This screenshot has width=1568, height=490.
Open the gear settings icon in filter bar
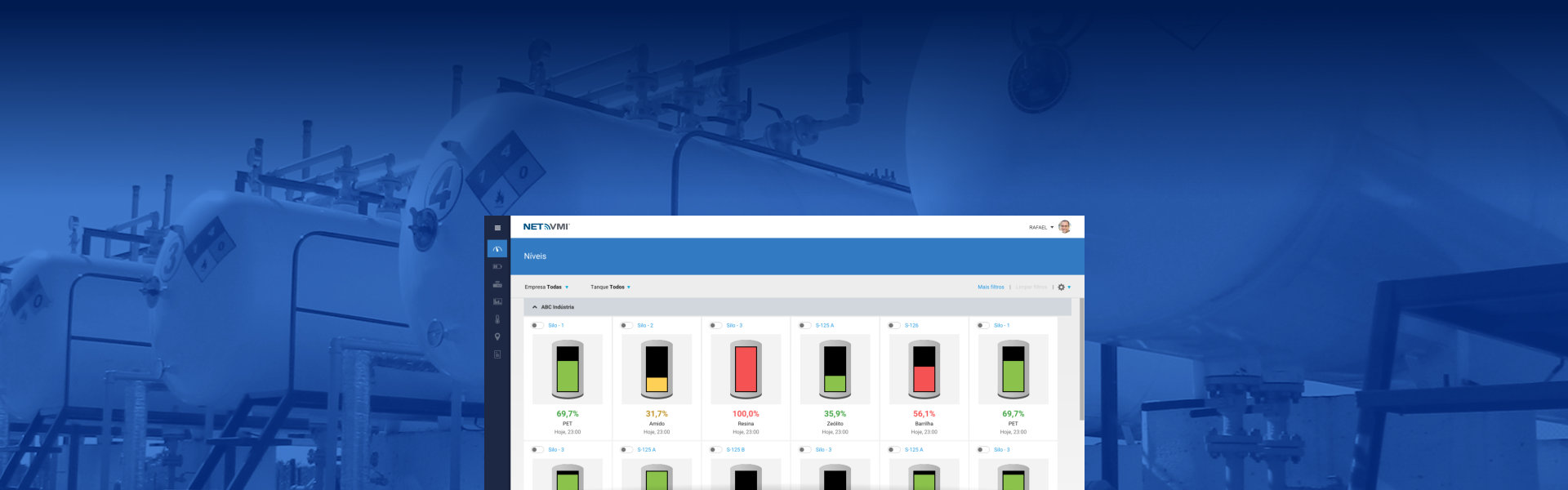point(1061,287)
